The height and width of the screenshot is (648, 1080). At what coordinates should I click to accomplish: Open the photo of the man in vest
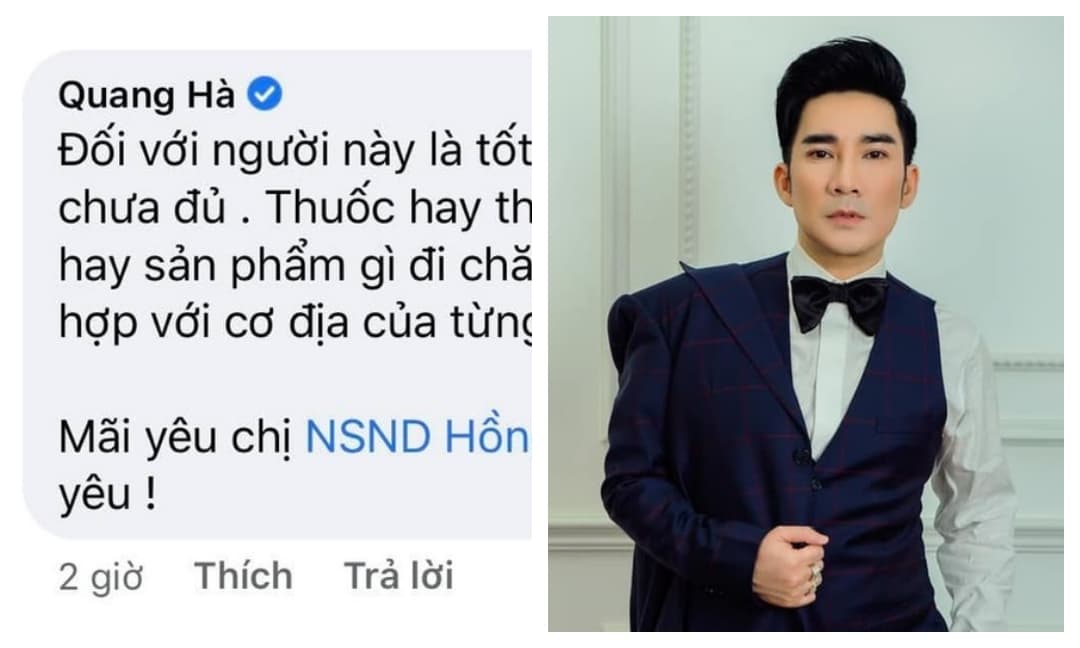point(806,324)
